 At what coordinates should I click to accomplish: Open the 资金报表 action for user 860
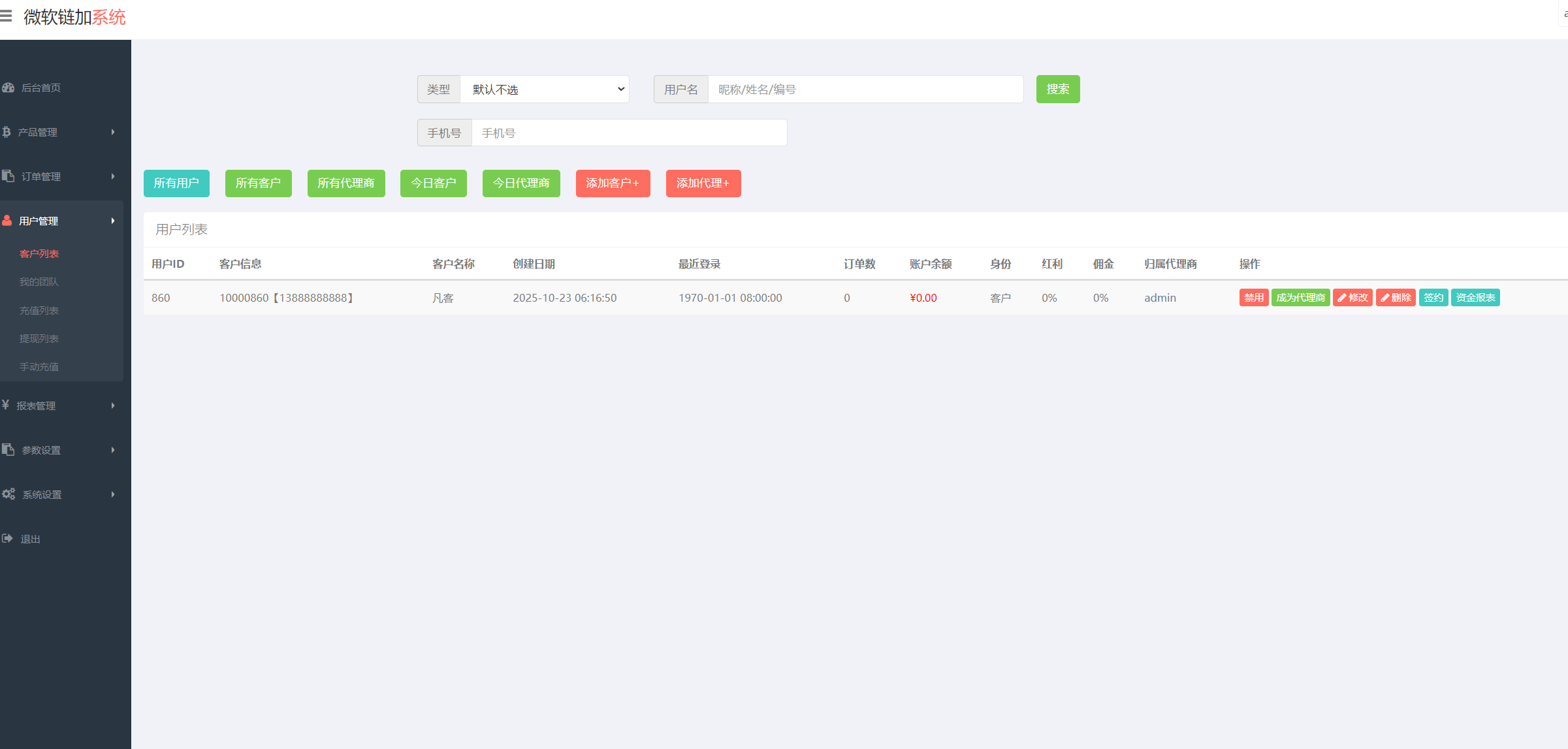point(1475,297)
